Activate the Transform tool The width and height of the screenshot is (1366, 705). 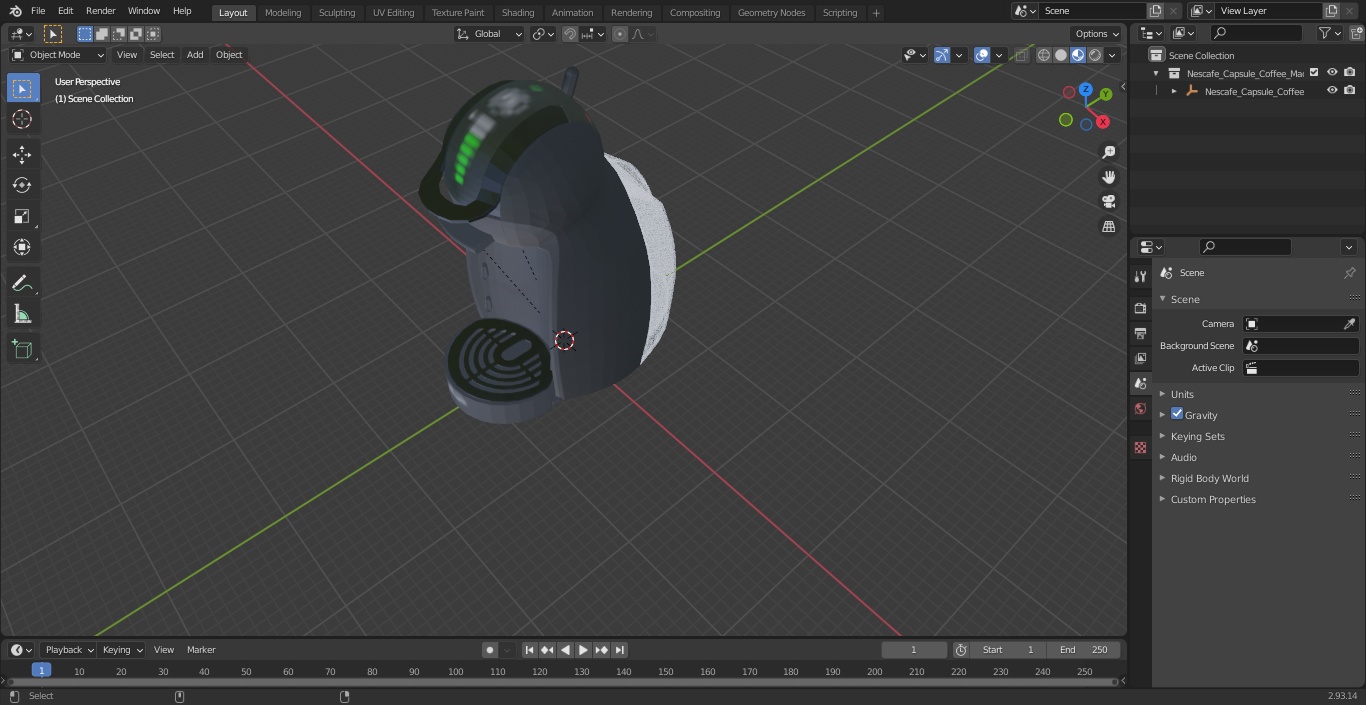(x=22, y=247)
